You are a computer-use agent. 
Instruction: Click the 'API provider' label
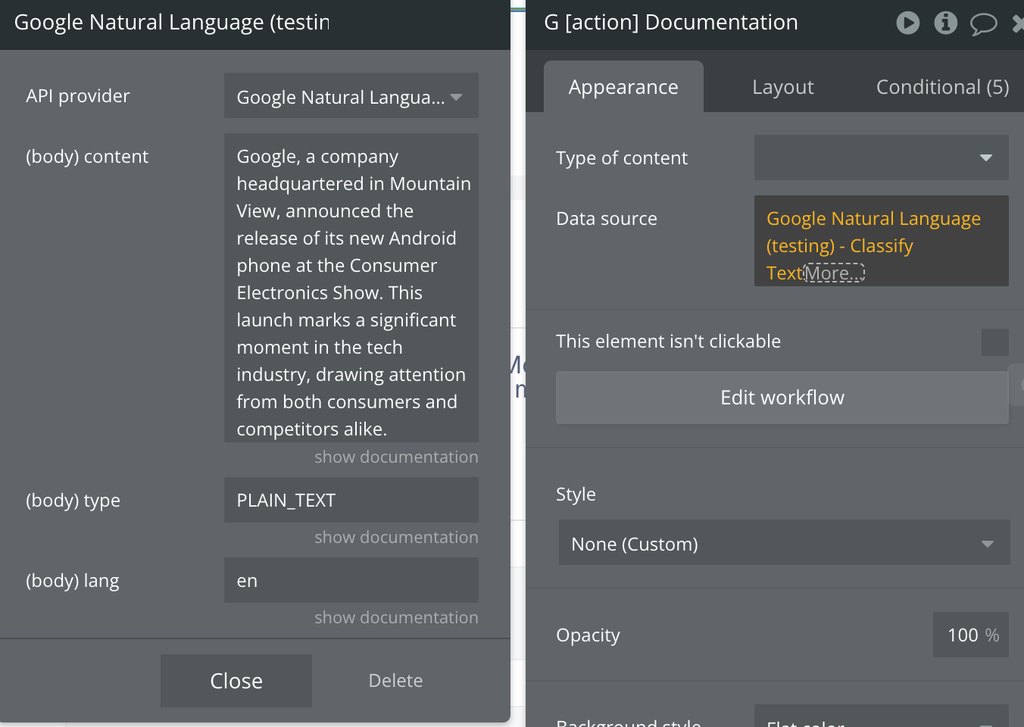(x=78, y=96)
